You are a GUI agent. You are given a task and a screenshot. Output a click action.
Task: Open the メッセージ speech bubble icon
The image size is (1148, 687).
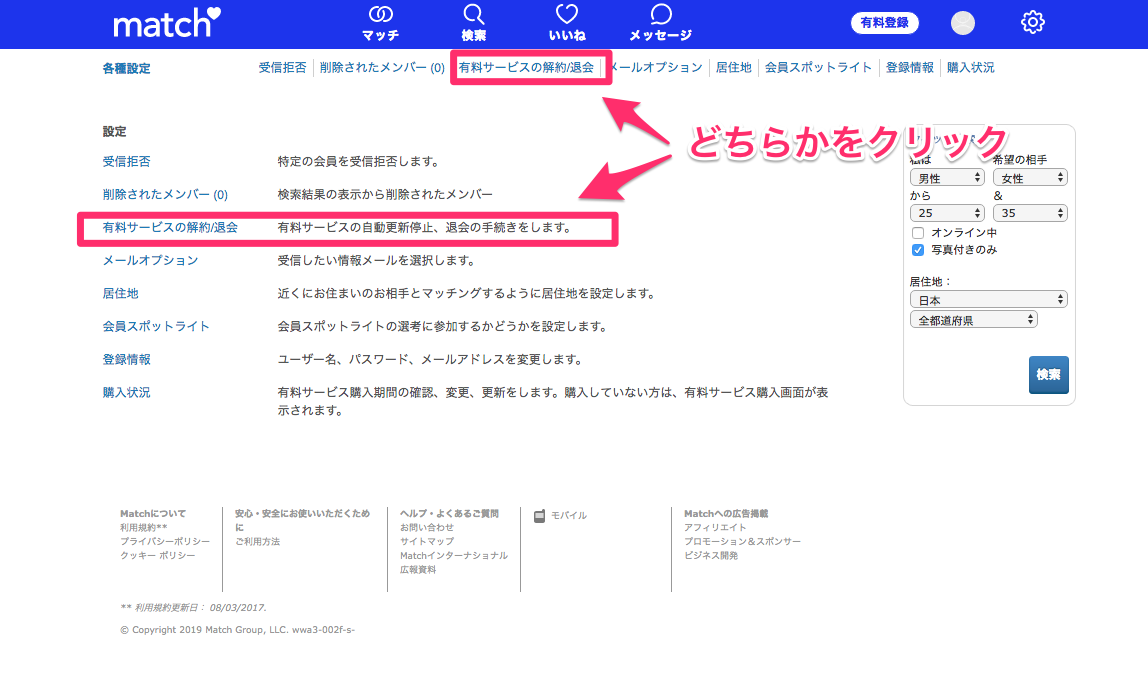pos(660,14)
